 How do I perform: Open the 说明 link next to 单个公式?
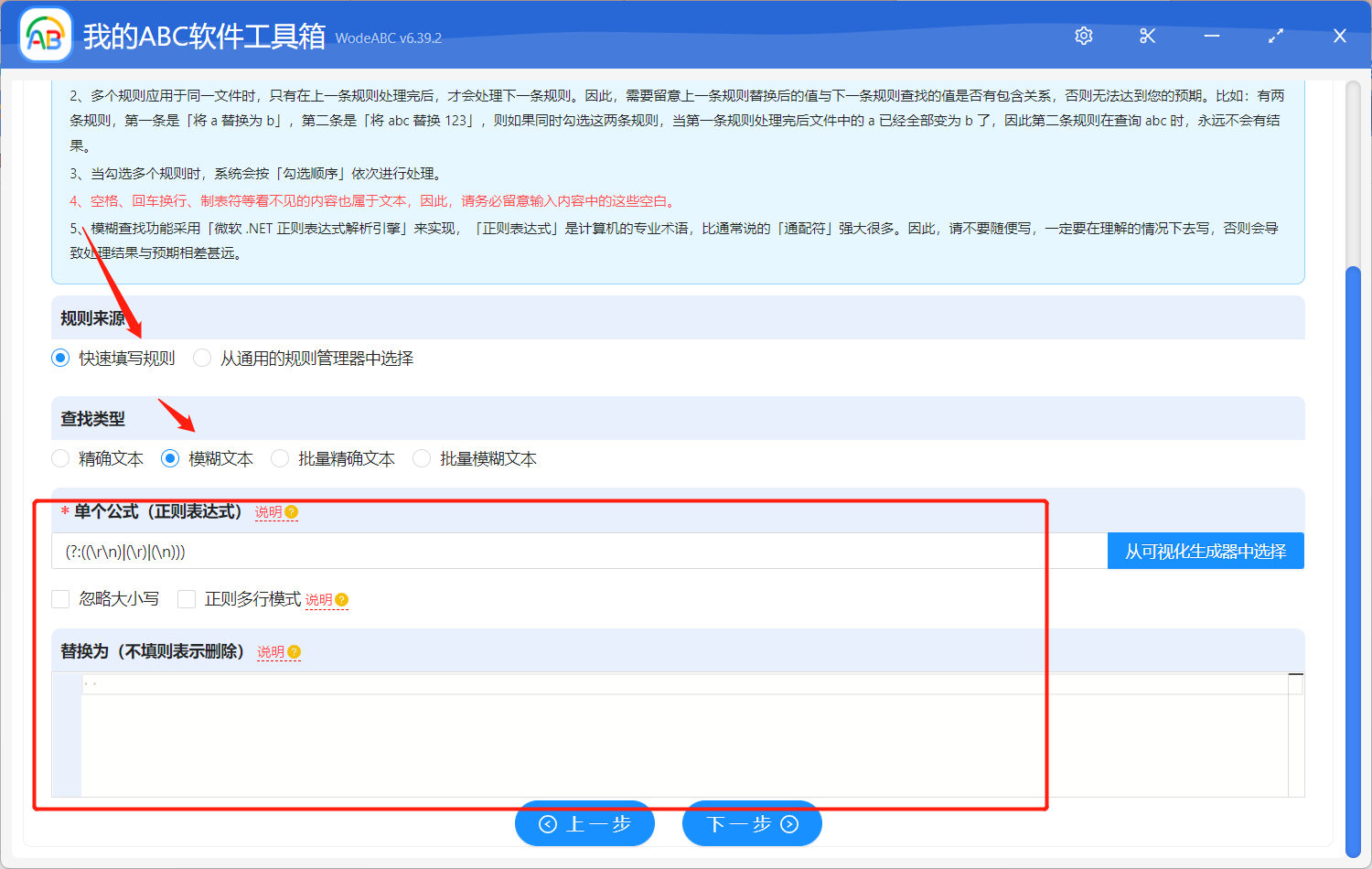click(x=269, y=511)
